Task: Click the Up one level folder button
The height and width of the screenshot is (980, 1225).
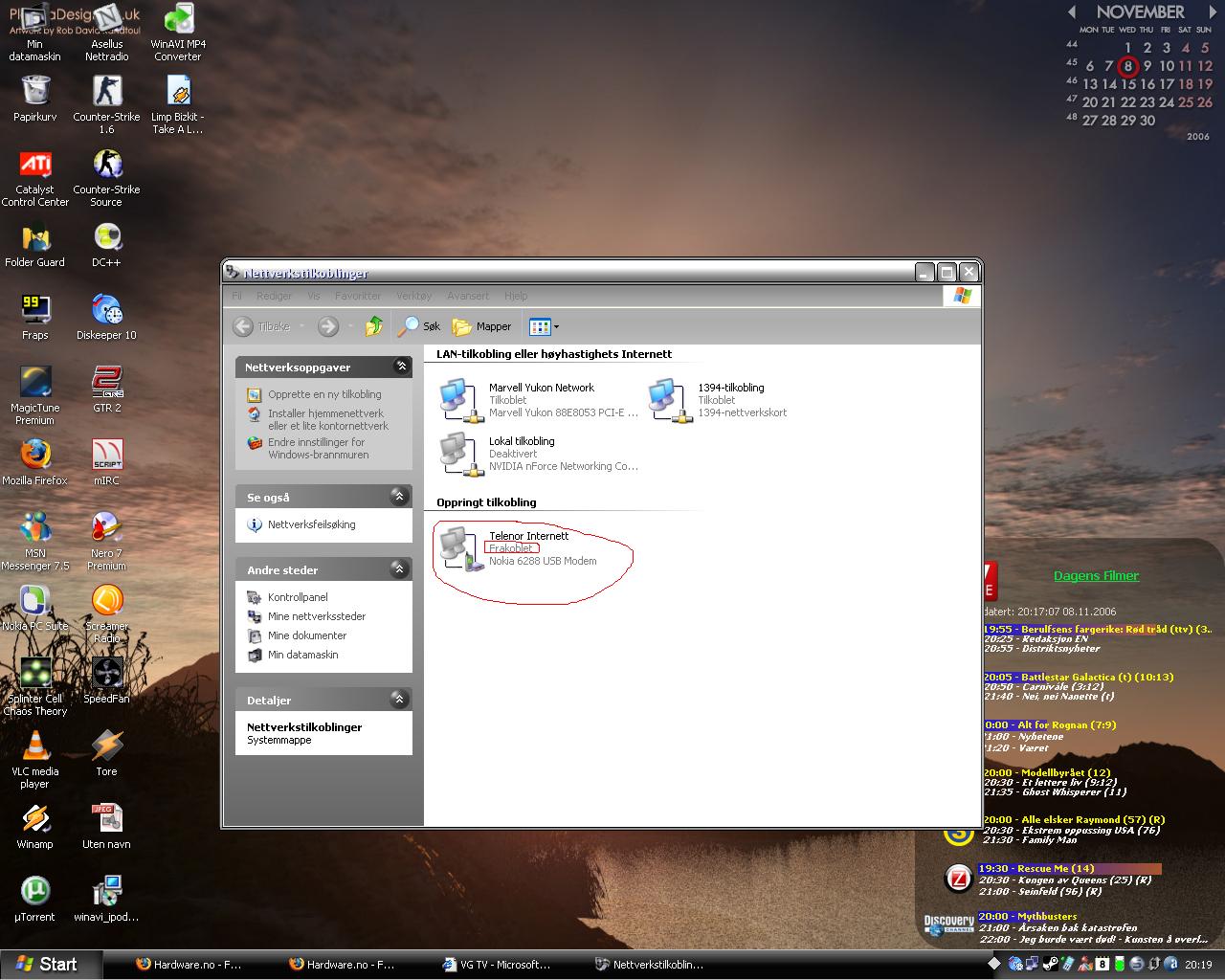Action: click(x=374, y=326)
